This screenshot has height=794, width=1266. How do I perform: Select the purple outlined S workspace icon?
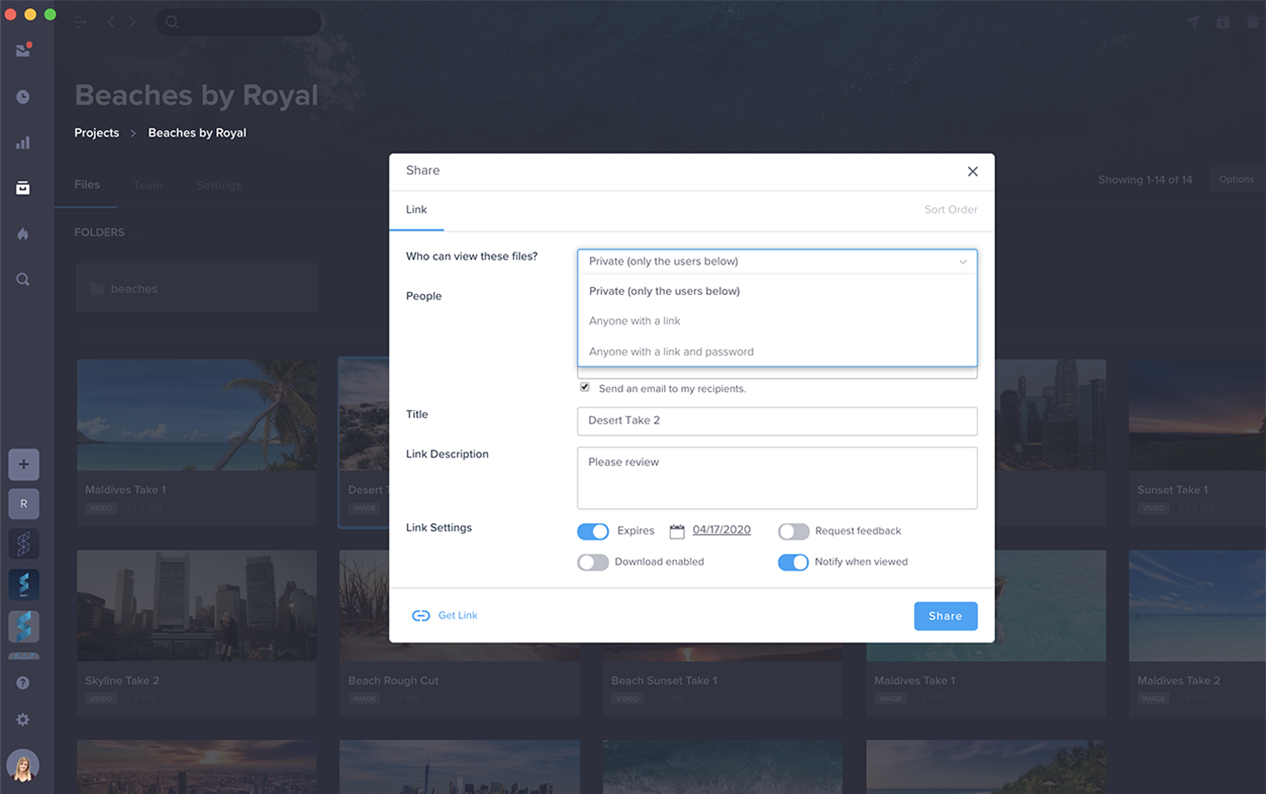24,544
